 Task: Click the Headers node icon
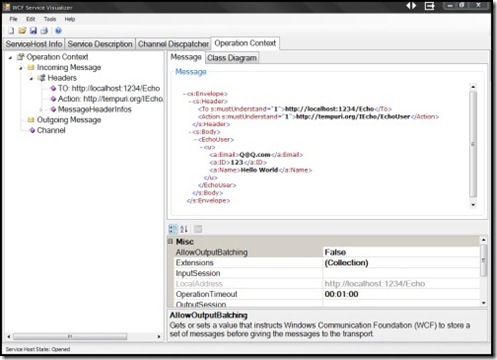point(41,78)
